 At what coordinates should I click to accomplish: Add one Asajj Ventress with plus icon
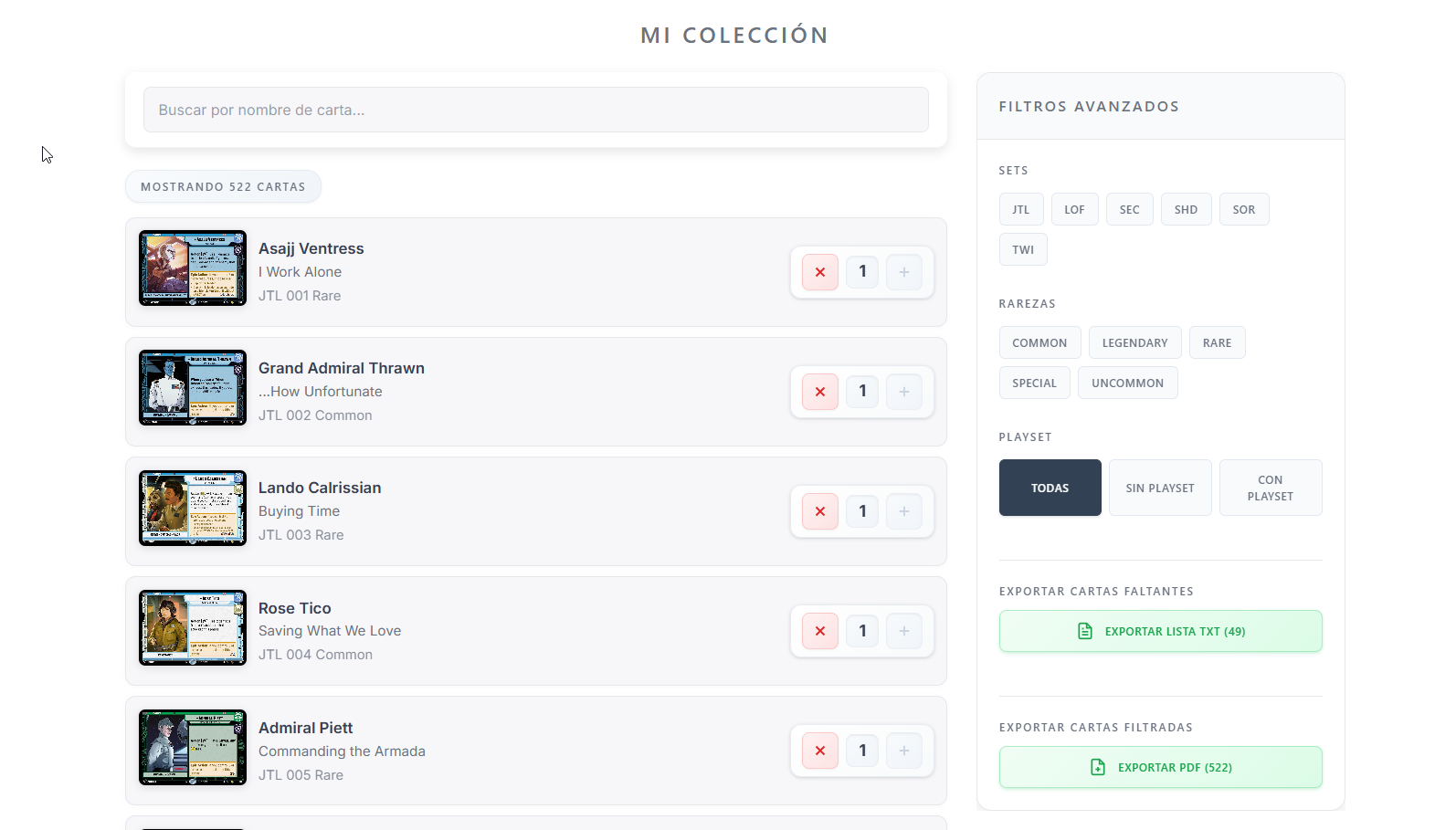point(903,272)
